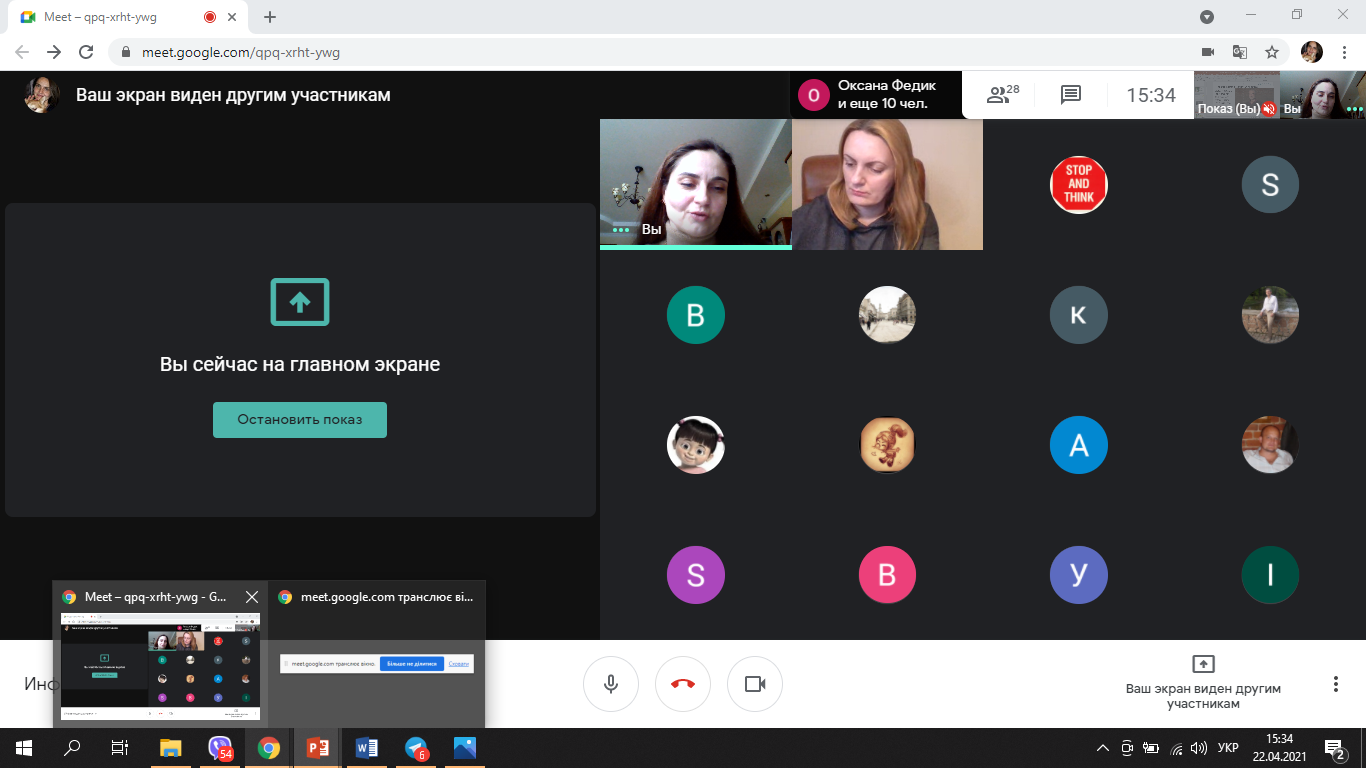Image resolution: width=1366 pixels, height=768 pixels.
Task: Switch the УКР keyboard language indicator
Action: click(x=1229, y=748)
